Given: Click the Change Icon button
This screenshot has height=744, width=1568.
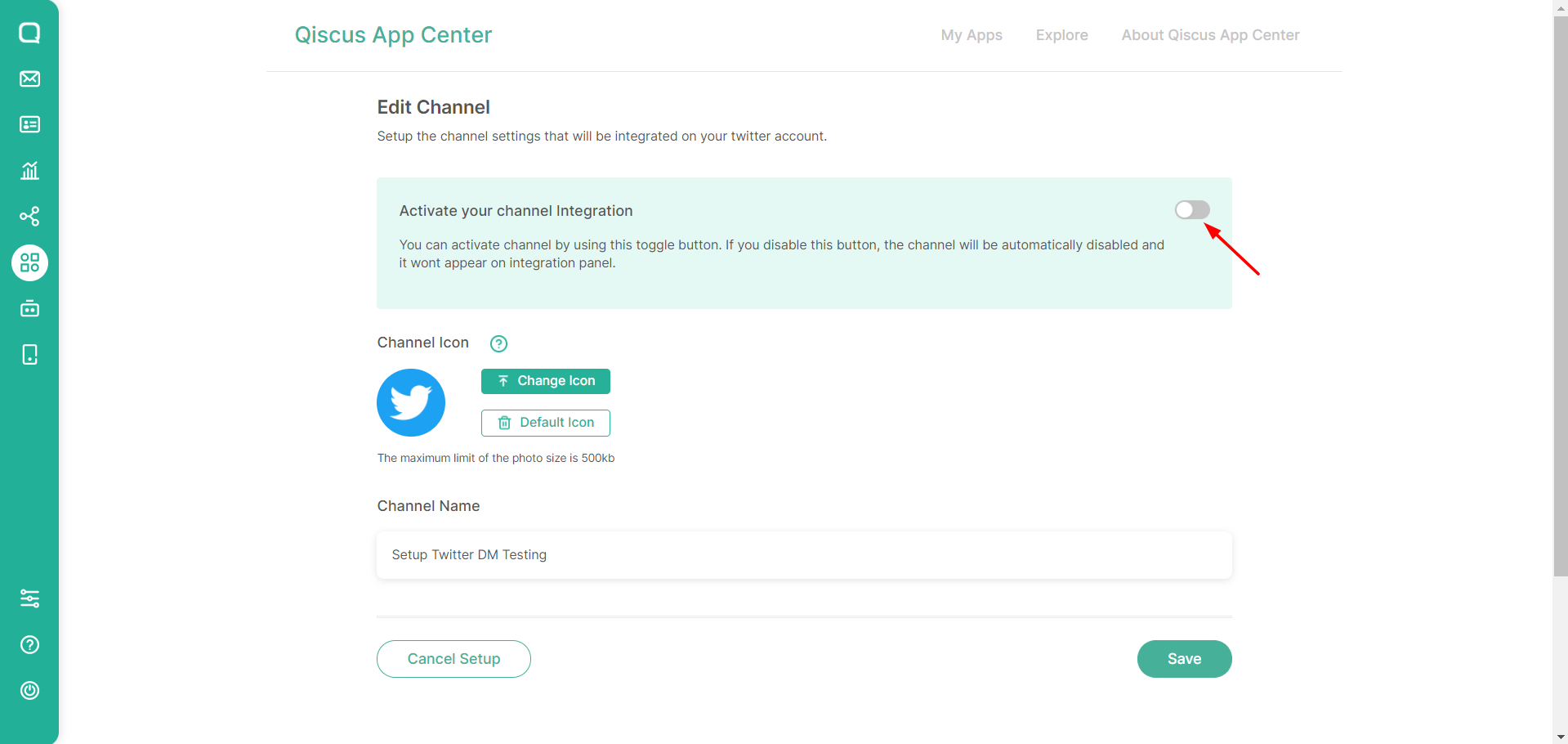Looking at the screenshot, I should (545, 381).
